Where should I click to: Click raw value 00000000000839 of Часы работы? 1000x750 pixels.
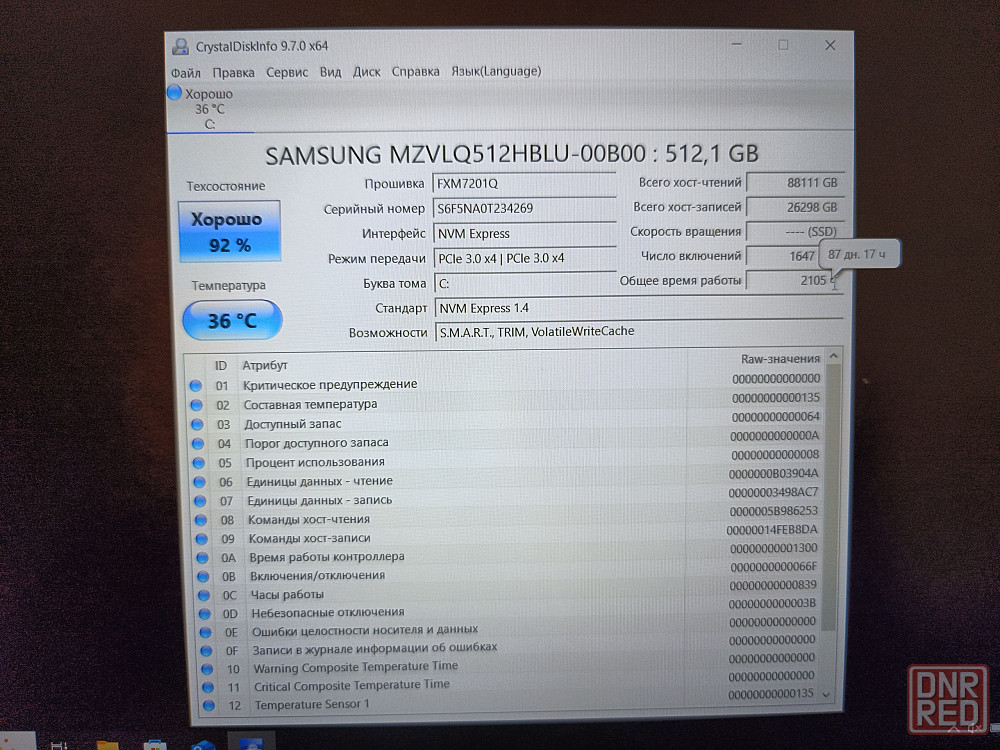[773, 585]
